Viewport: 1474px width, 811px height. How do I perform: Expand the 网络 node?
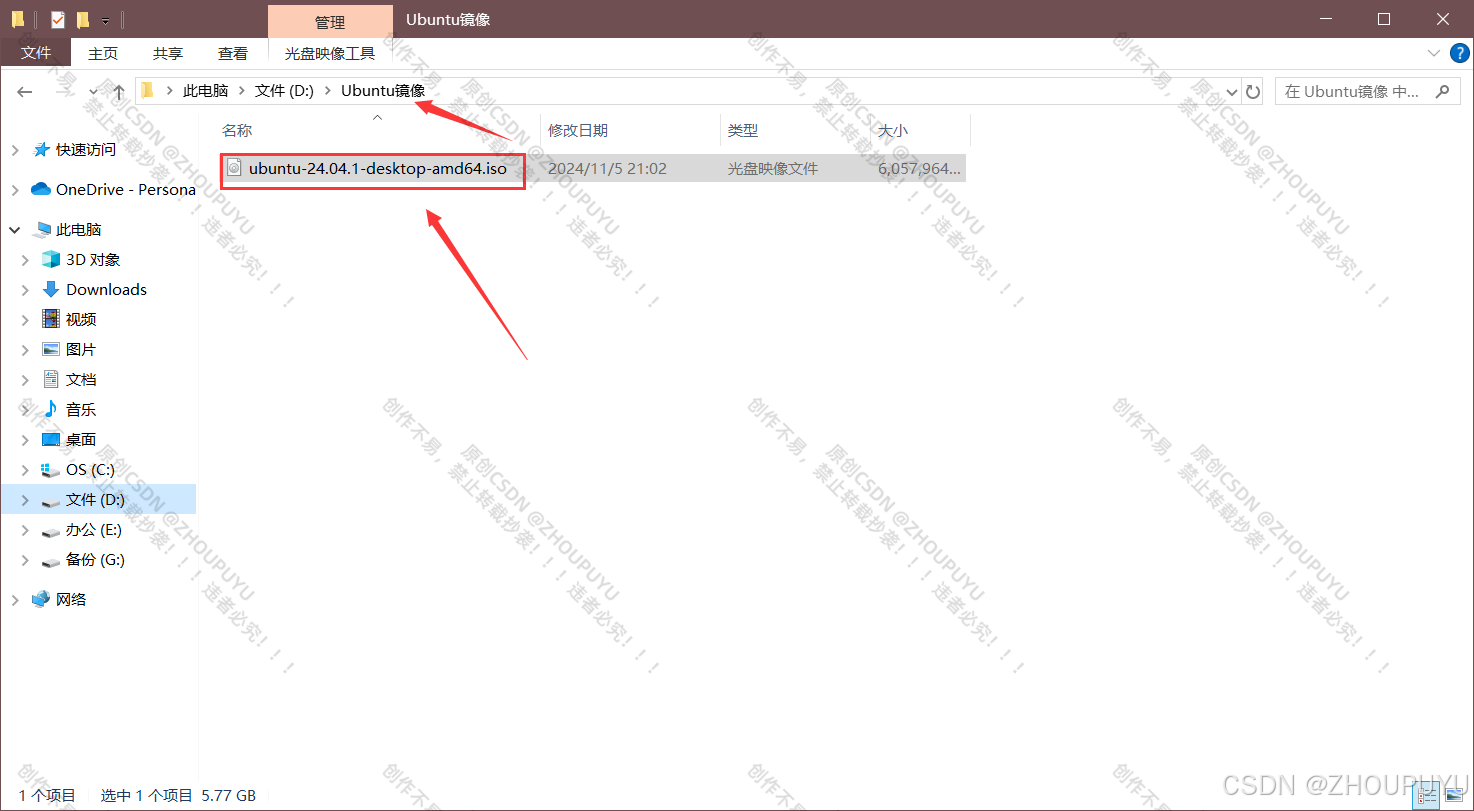15,600
